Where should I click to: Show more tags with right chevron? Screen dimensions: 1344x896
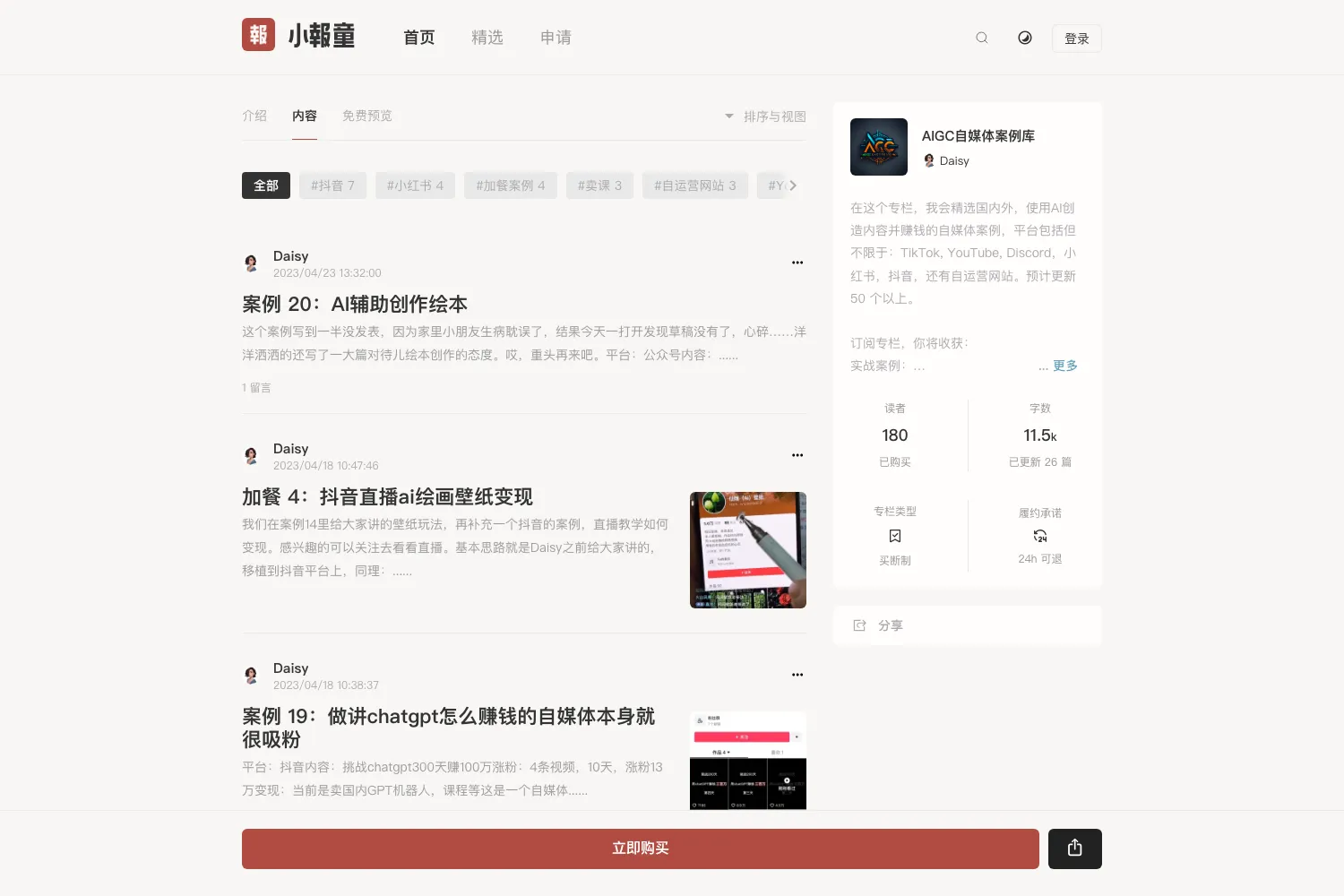click(x=793, y=185)
